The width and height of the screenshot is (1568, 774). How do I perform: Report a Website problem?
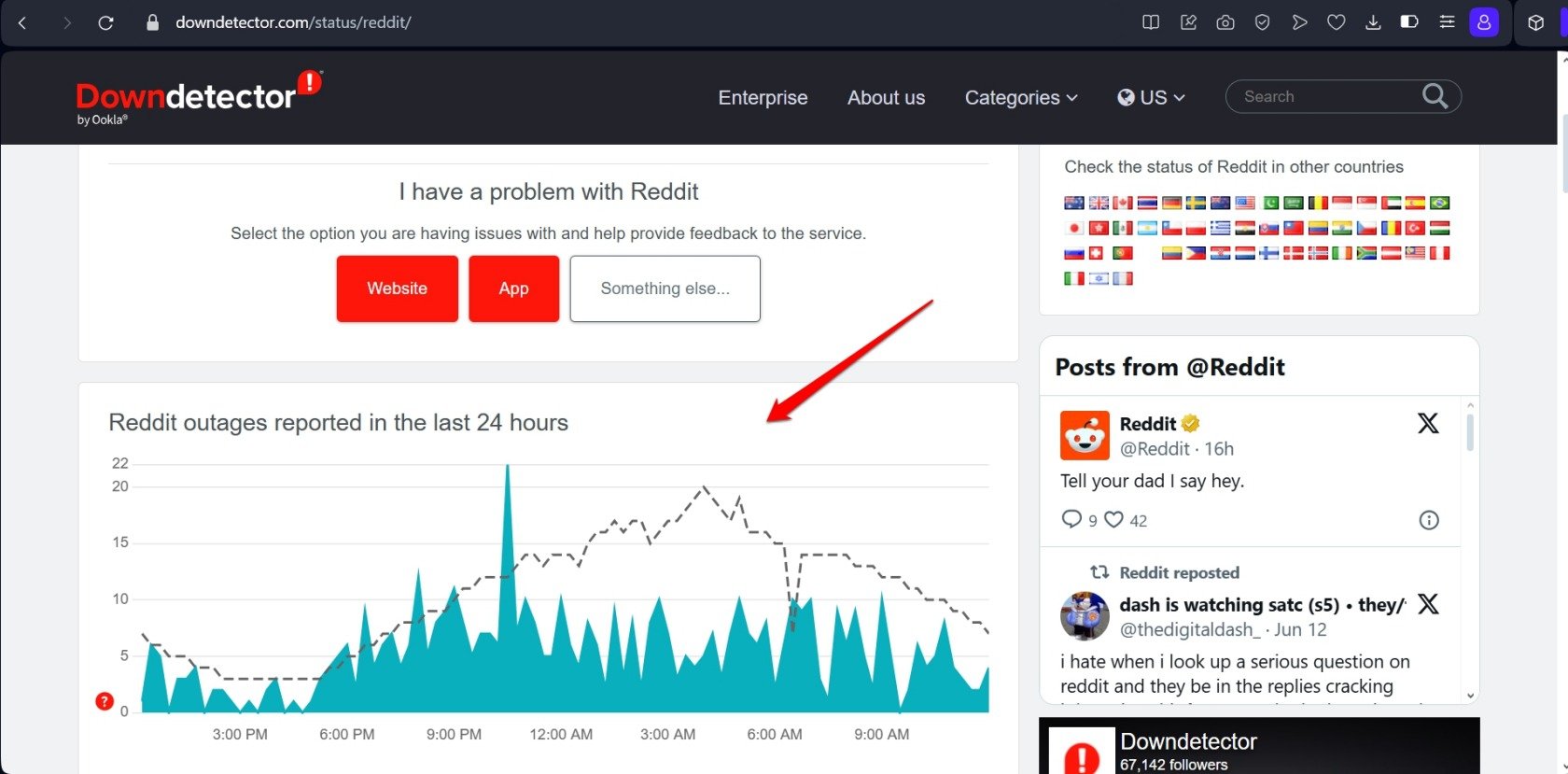point(398,288)
